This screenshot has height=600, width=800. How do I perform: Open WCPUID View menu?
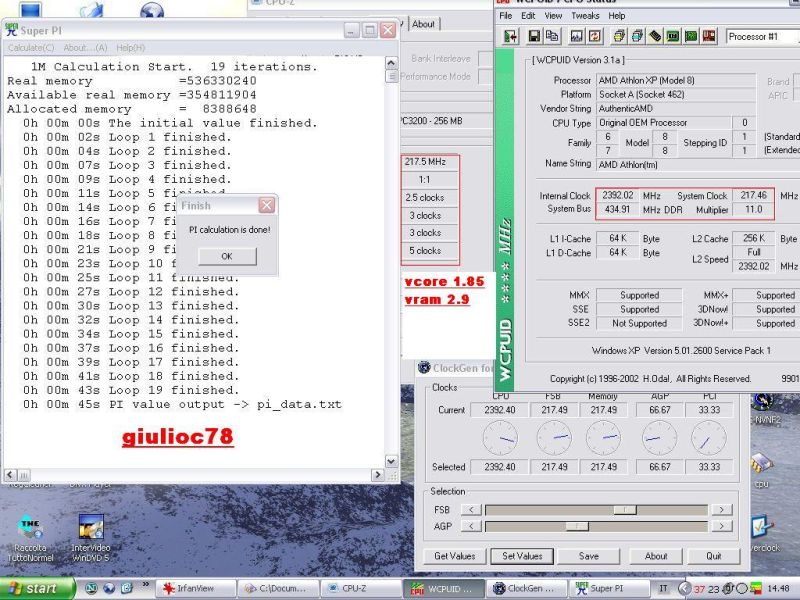(x=553, y=16)
